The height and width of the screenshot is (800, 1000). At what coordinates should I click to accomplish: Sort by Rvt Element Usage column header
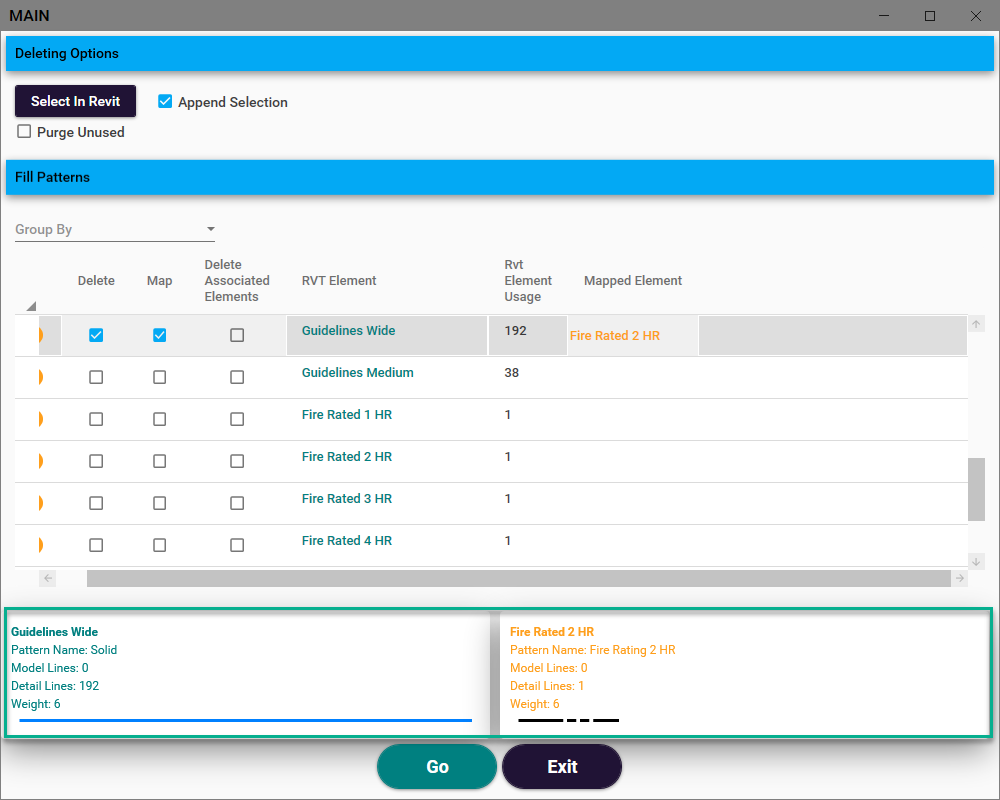point(528,281)
